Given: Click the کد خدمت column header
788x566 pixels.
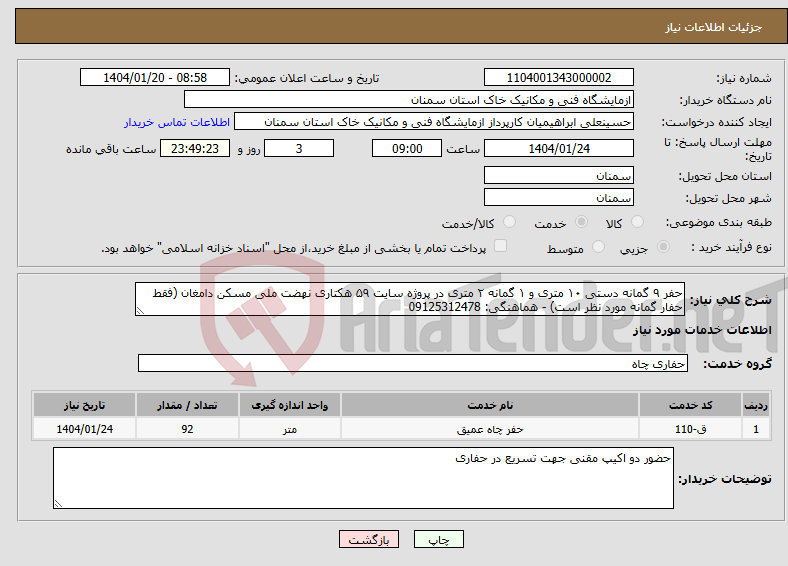Looking at the screenshot, I should click(691, 405).
